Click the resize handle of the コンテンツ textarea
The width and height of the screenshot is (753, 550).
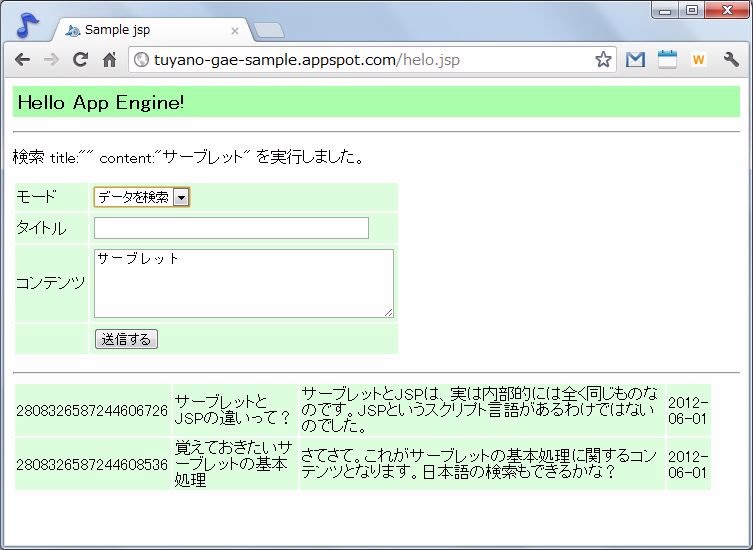388,313
